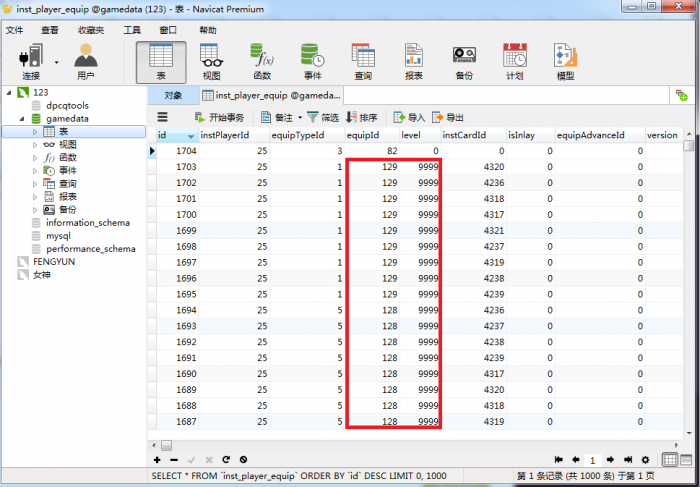Open the Backup (备份) toolbar icon

(x=464, y=62)
